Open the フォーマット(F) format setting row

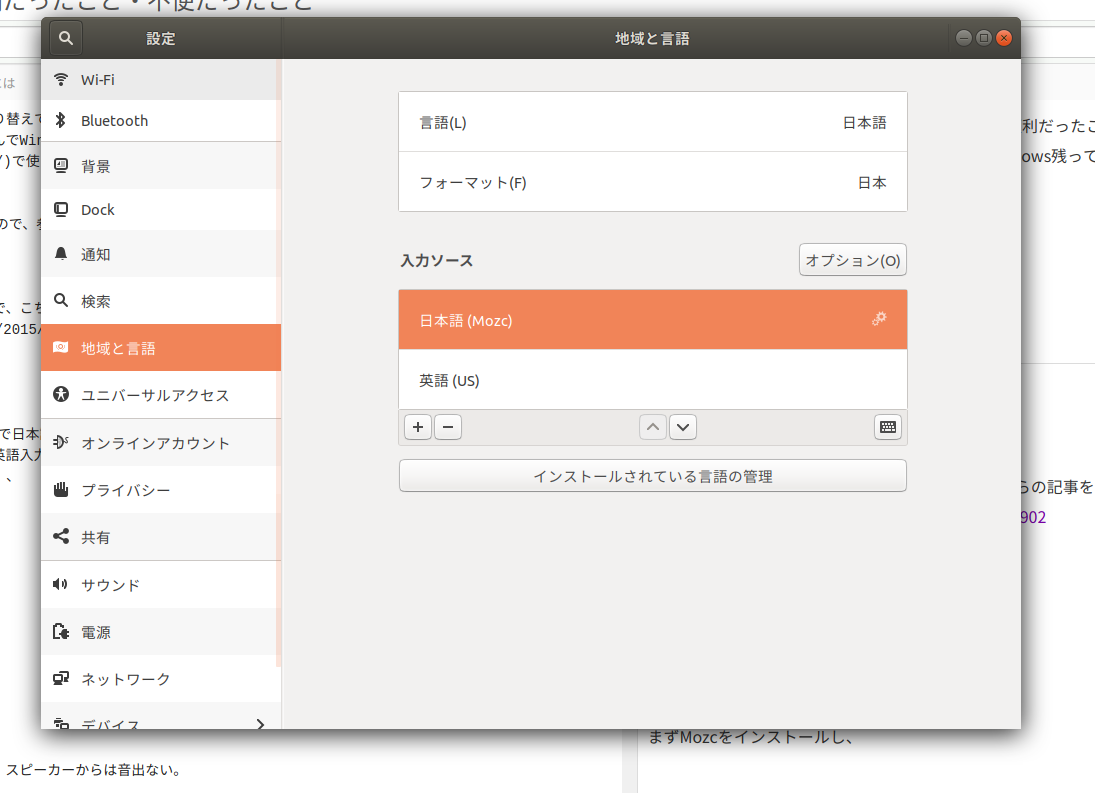(652, 182)
